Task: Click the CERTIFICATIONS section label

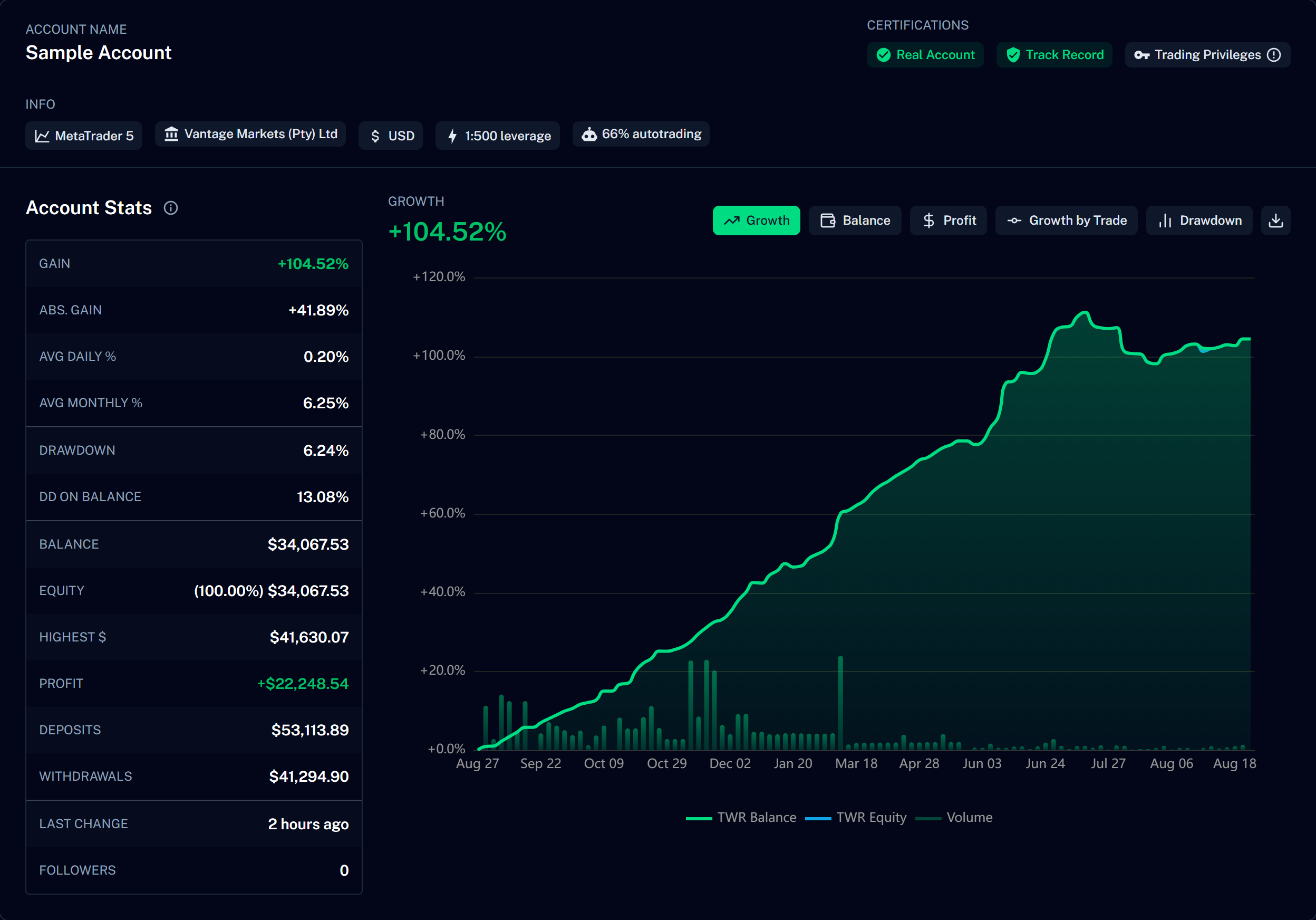Action: 917,25
